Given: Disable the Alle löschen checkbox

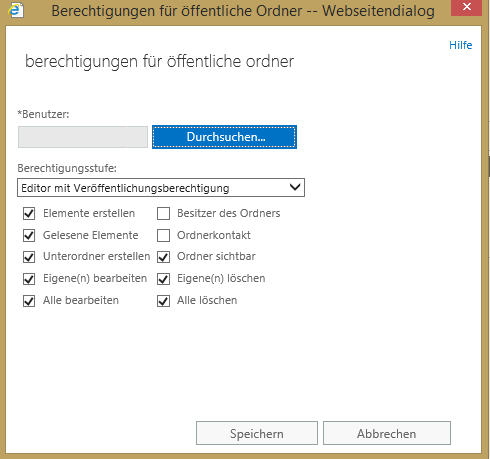Looking at the screenshot, I should (163, 301).
